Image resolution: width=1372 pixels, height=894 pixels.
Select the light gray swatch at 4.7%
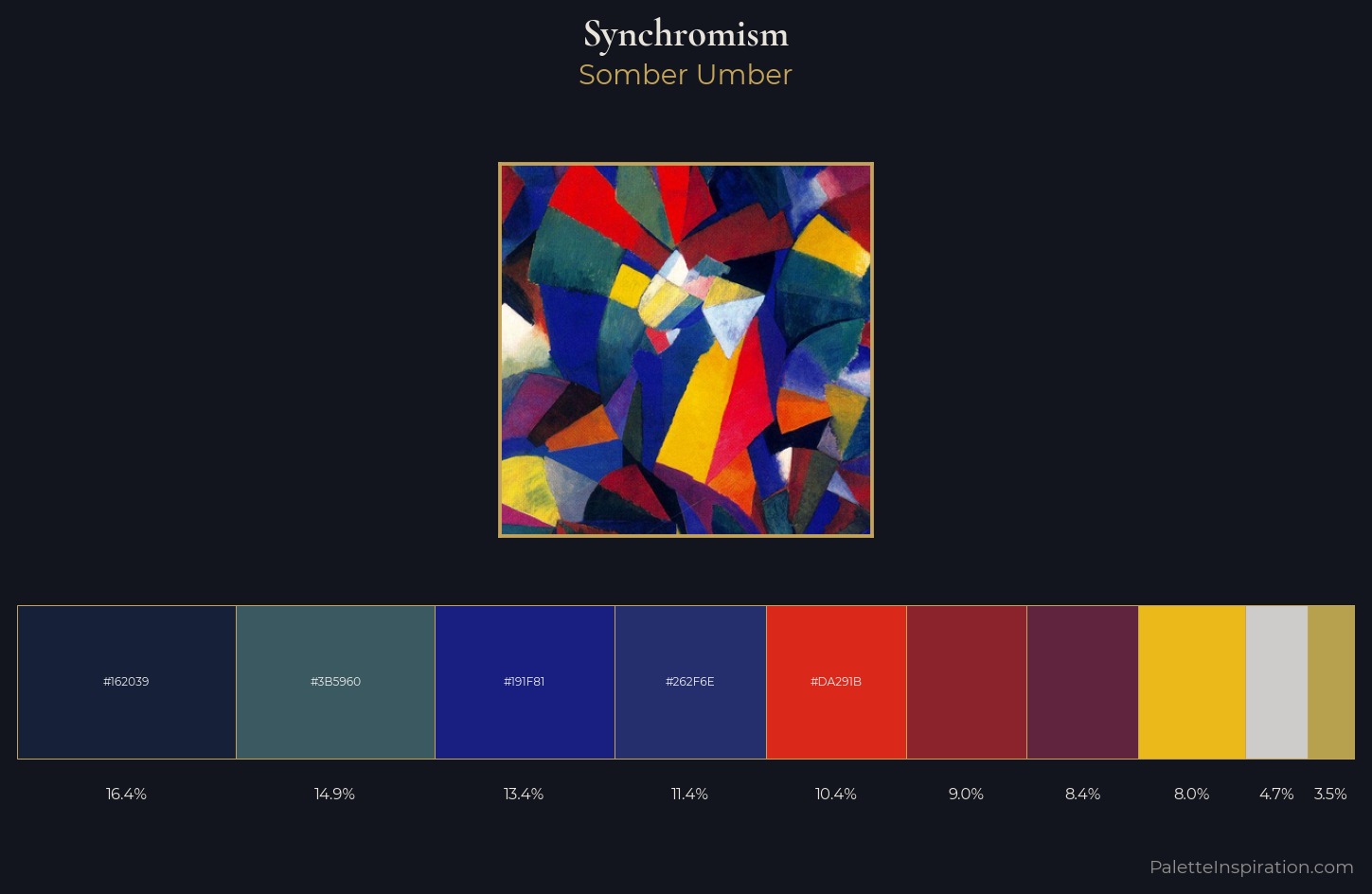click(x=1276, y=682)
